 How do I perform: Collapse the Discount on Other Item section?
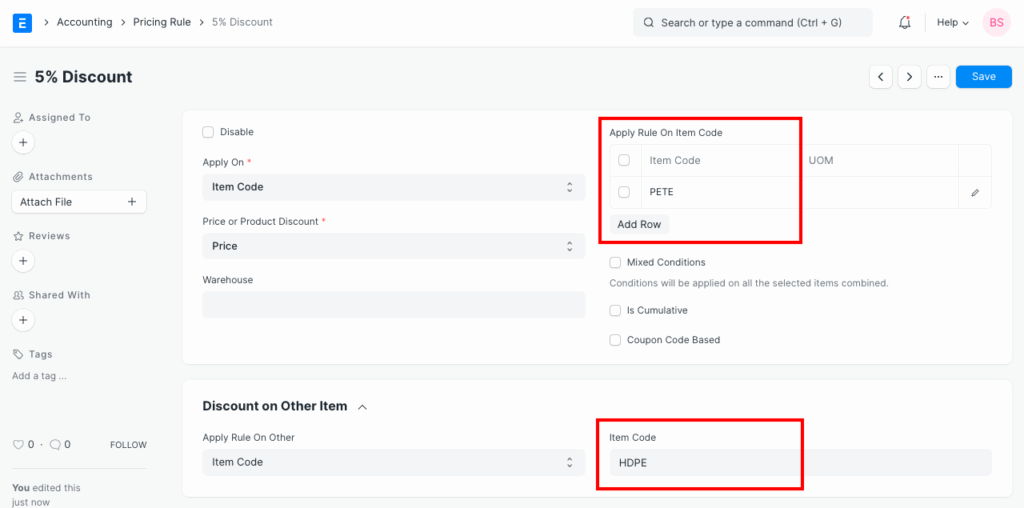click(362, 407)
